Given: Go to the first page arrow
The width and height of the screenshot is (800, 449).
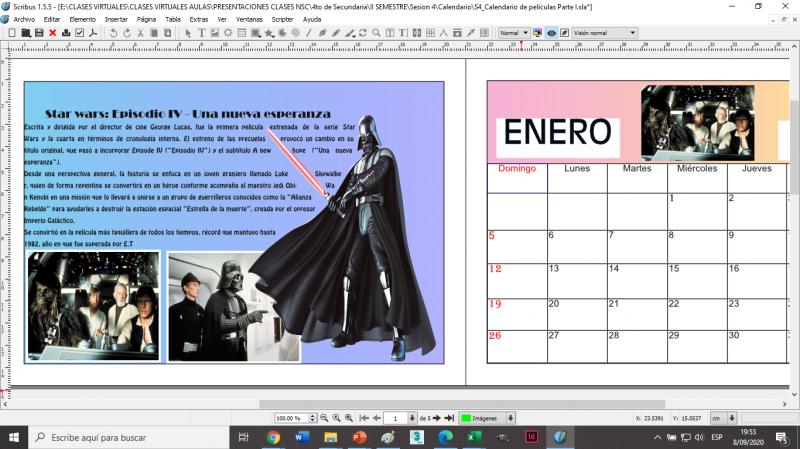Looking at the screenshot, I should pos(364,418).
